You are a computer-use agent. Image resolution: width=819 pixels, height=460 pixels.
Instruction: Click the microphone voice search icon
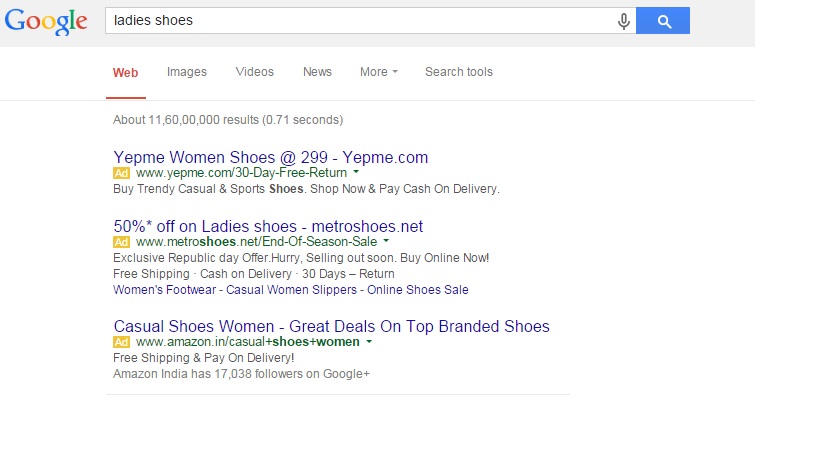point(623,21)
